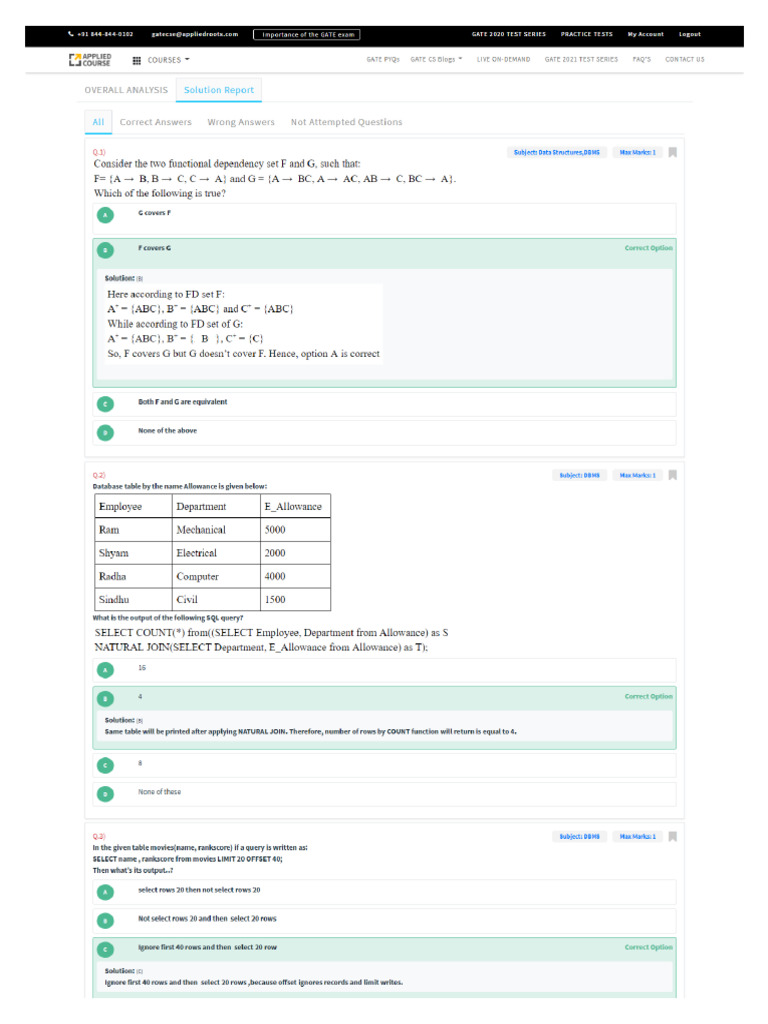Select option B circle for question 3
Screen dimensions: 768x1024
click(105, 920)
